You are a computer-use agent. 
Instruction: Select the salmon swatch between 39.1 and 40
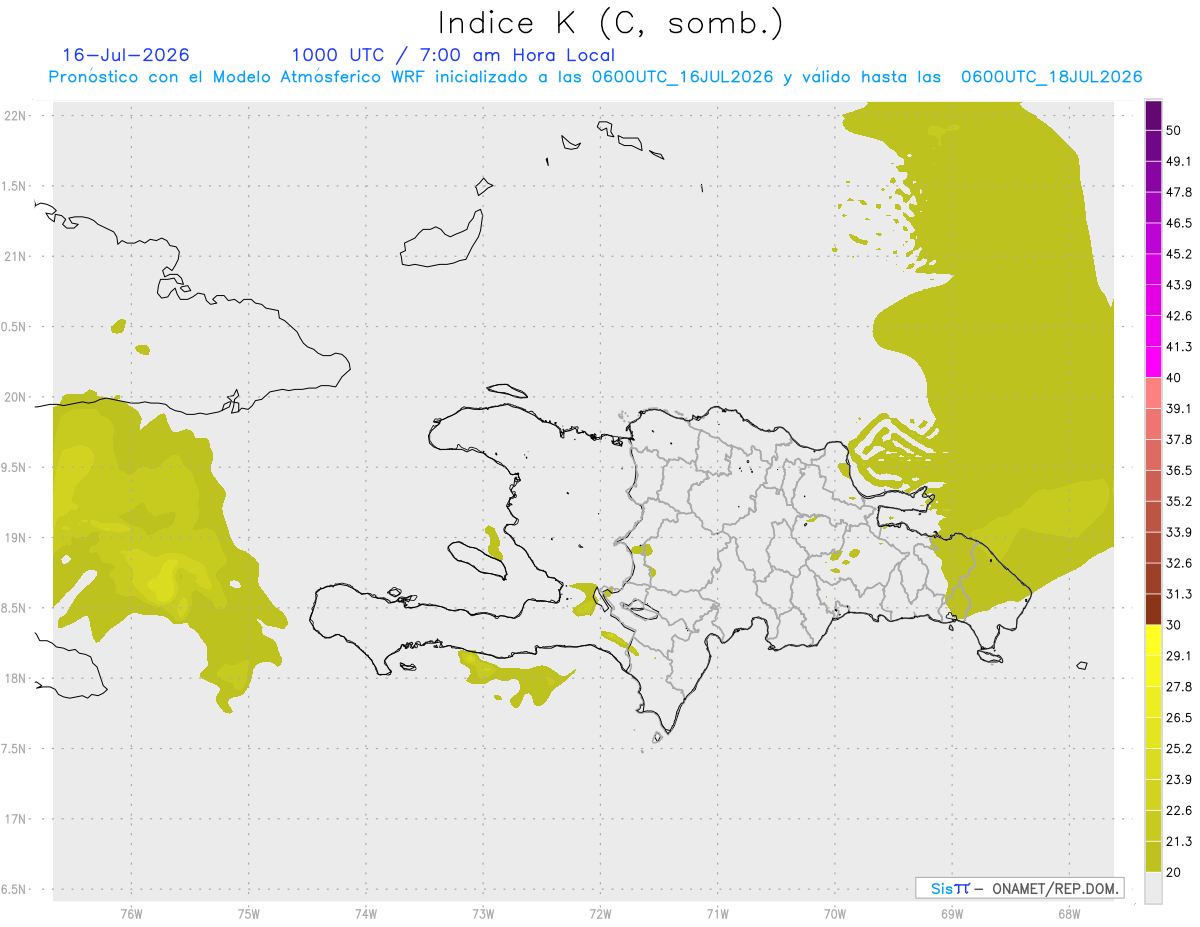[1153, 393]
